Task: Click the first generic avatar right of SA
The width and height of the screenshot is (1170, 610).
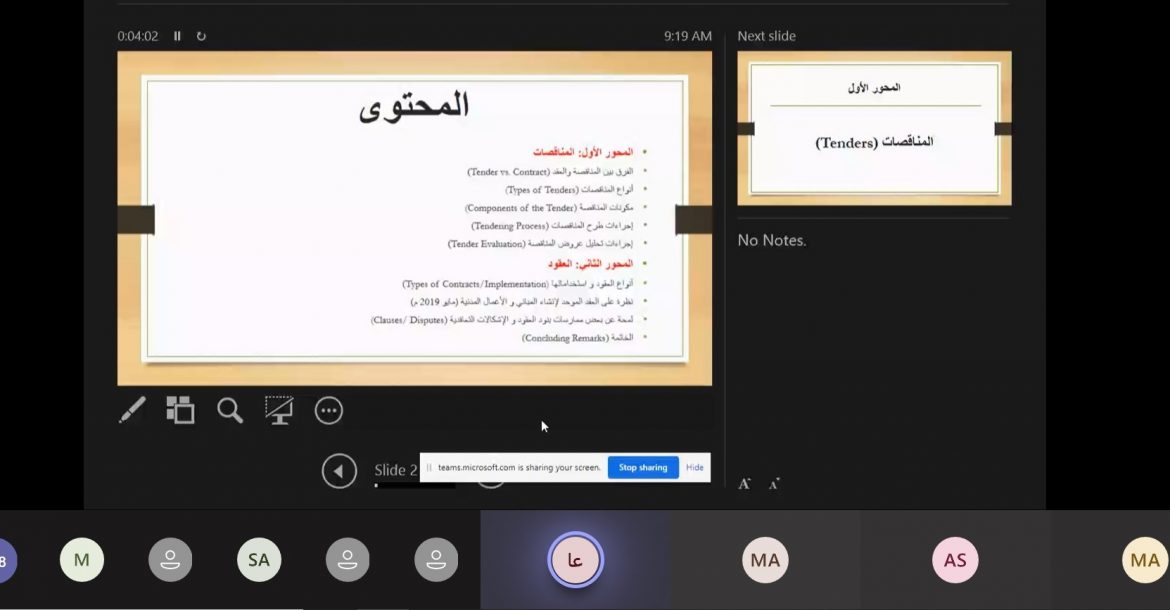Action: pyautogui.click(x=348, y=559)
